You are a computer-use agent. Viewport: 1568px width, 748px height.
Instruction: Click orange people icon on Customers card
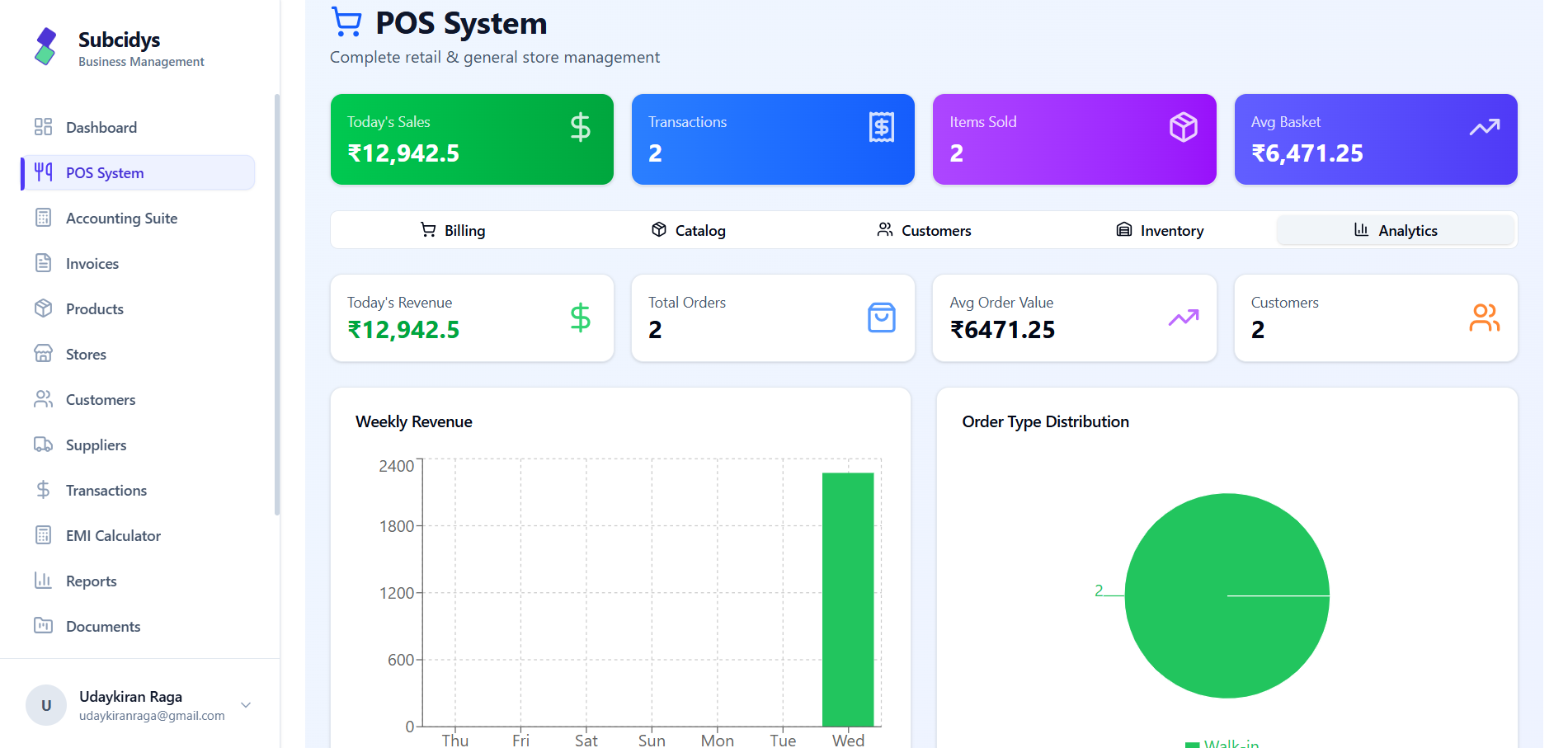click(1485, 318)
